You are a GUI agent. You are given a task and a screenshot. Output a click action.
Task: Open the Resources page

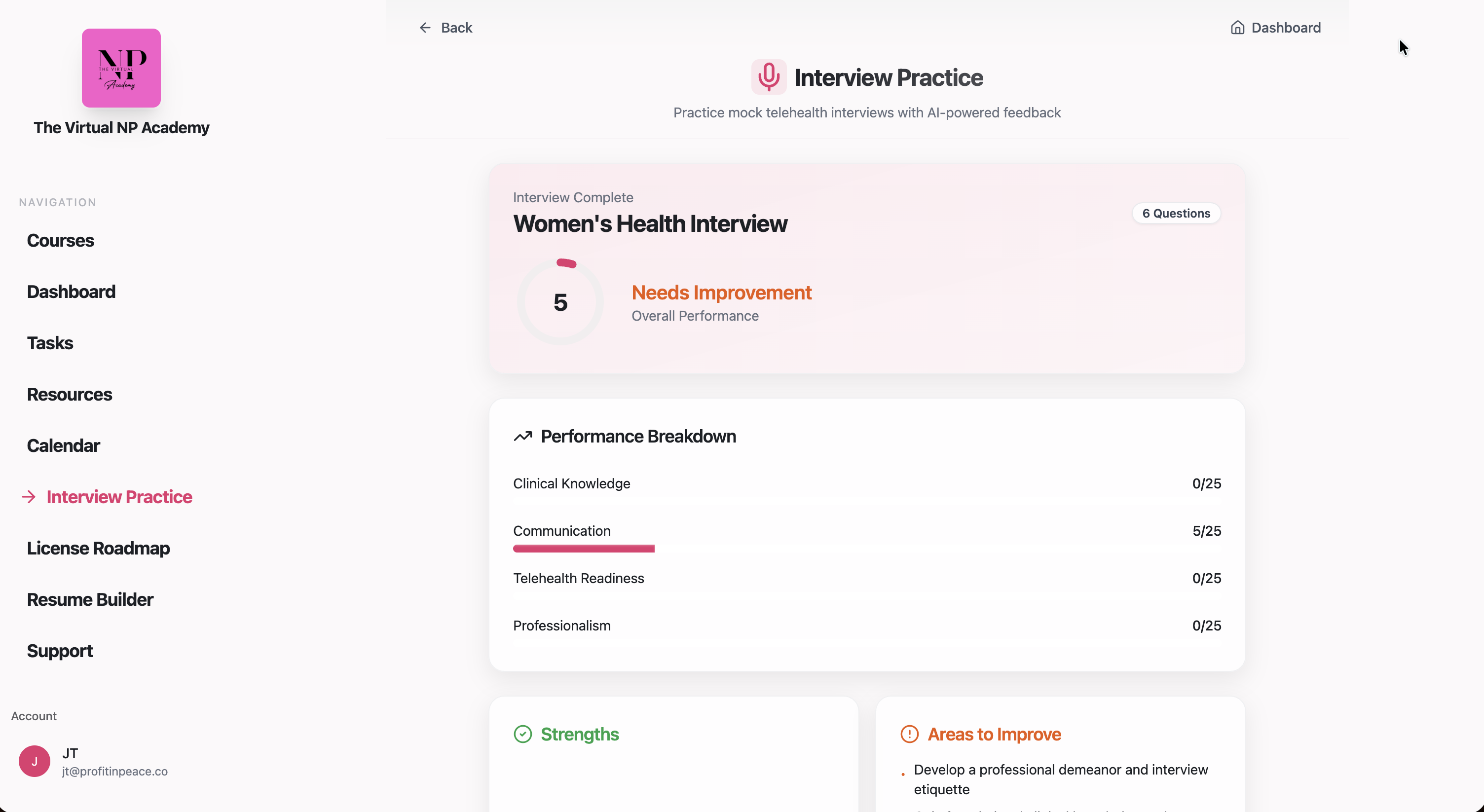pyautogui.click(x=70, y=395)
